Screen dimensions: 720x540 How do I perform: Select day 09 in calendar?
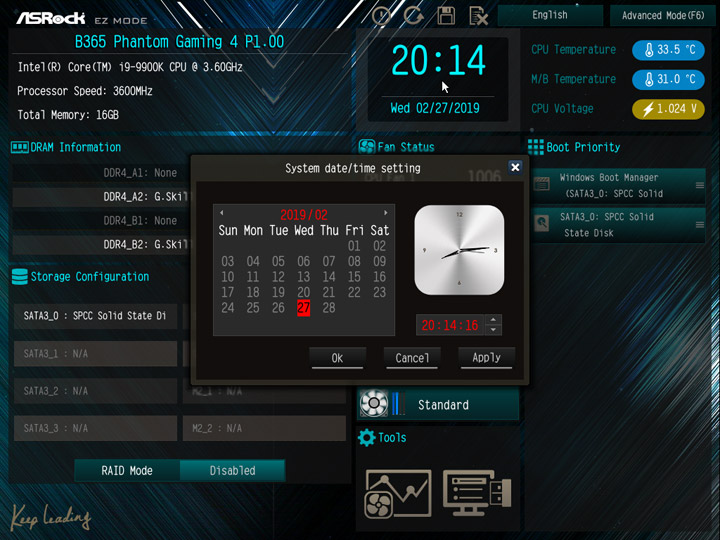[379, 261]
